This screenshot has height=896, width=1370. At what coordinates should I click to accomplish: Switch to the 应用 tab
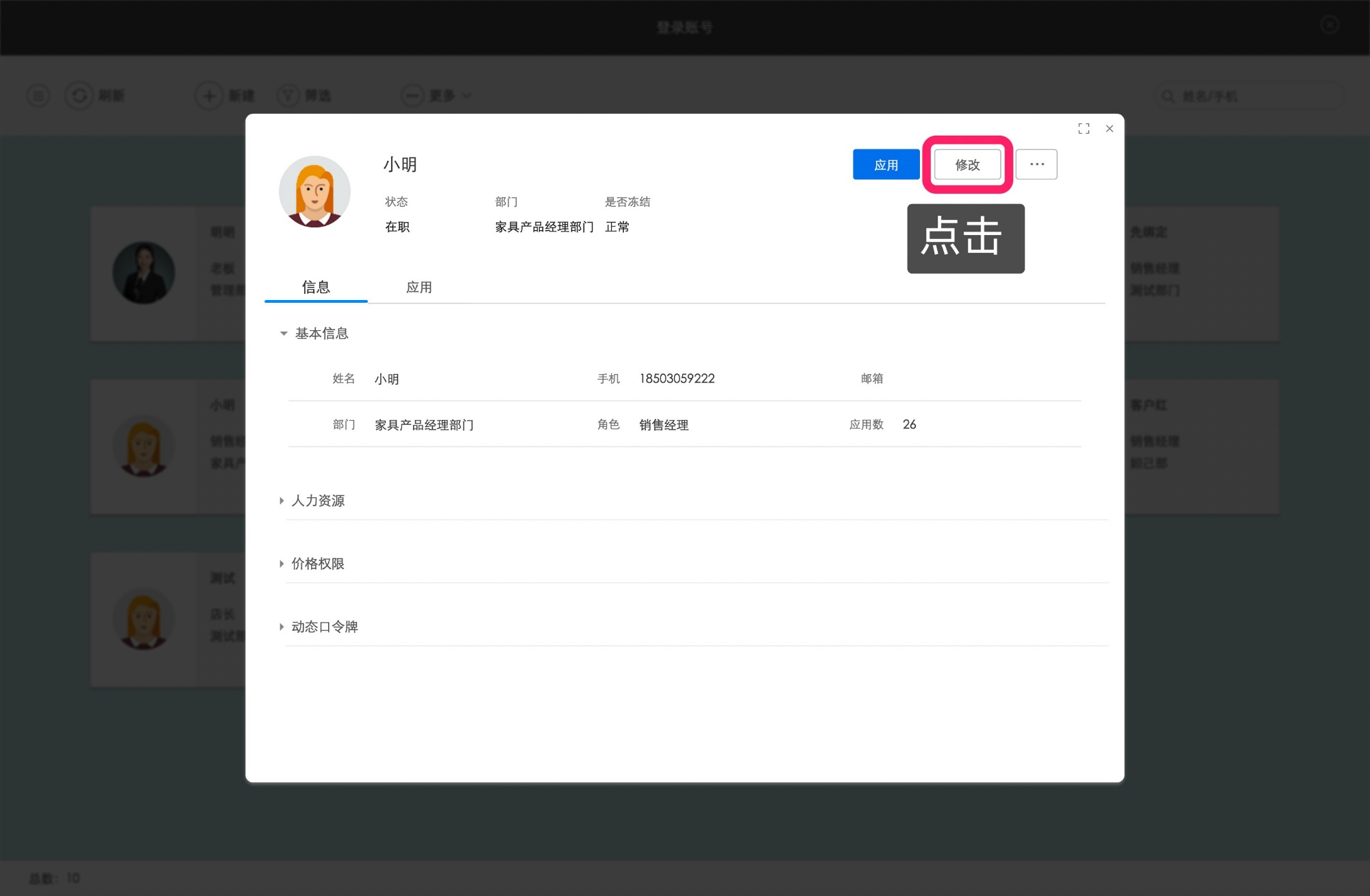(419, 287)
